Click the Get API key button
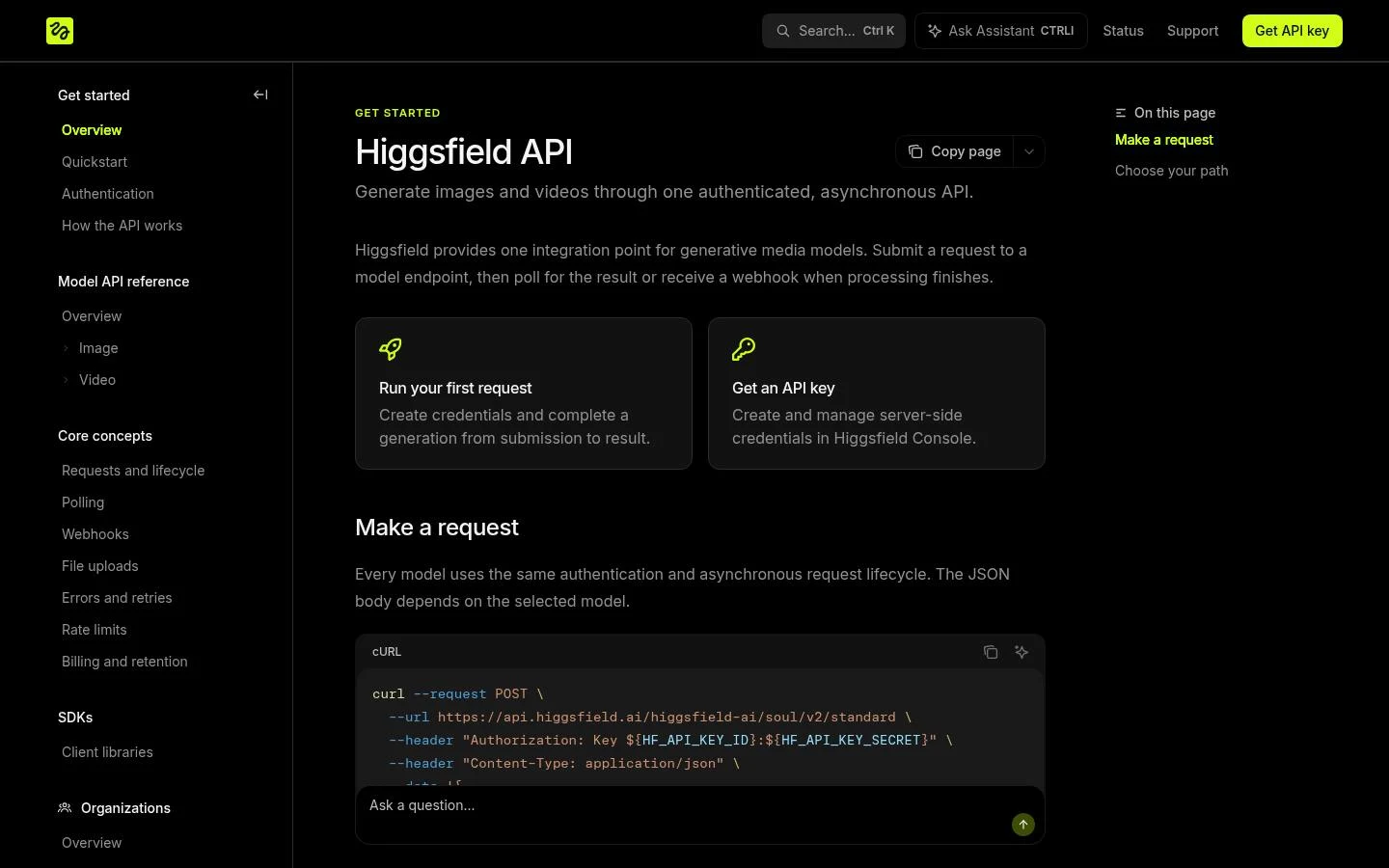This screenshot has height=868, width=1389. click(x=1292, y=31)
